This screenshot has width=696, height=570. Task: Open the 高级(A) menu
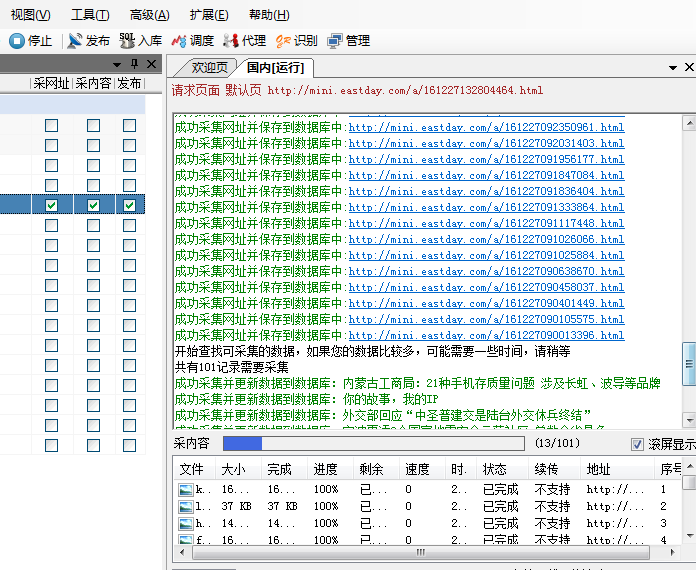click(x=150, y=15)
